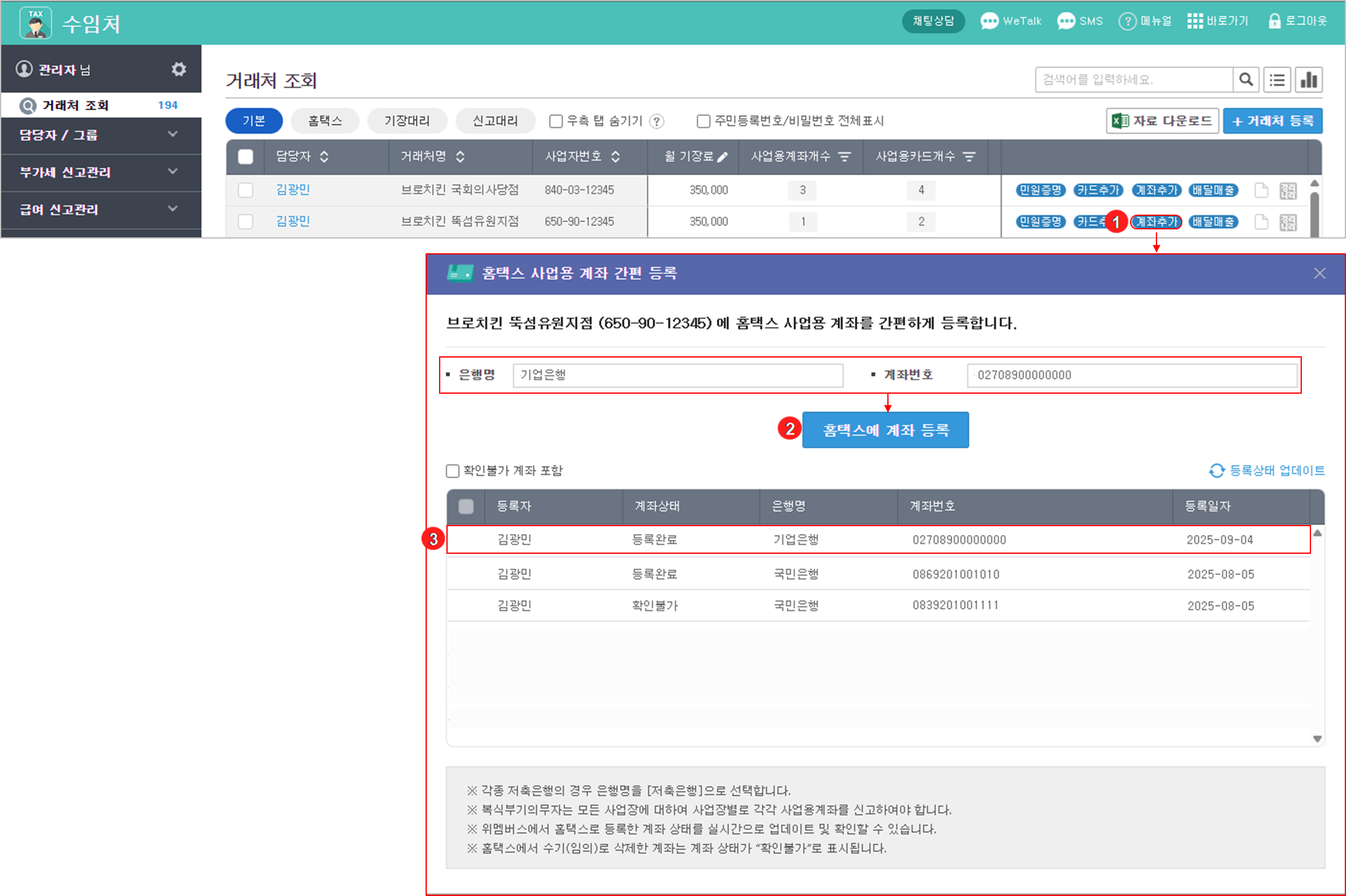
Task: Click the pencil icon in 월 기장료 header
Action: pyautogui.click(x=723, y=157)
